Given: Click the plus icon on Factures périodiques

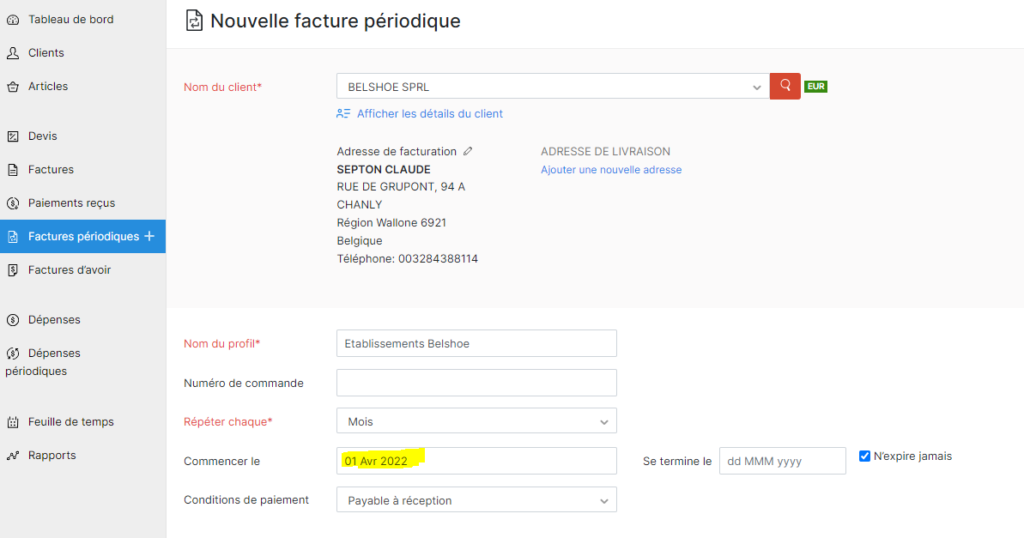Looking at the screenshot, I should point(150,236).
